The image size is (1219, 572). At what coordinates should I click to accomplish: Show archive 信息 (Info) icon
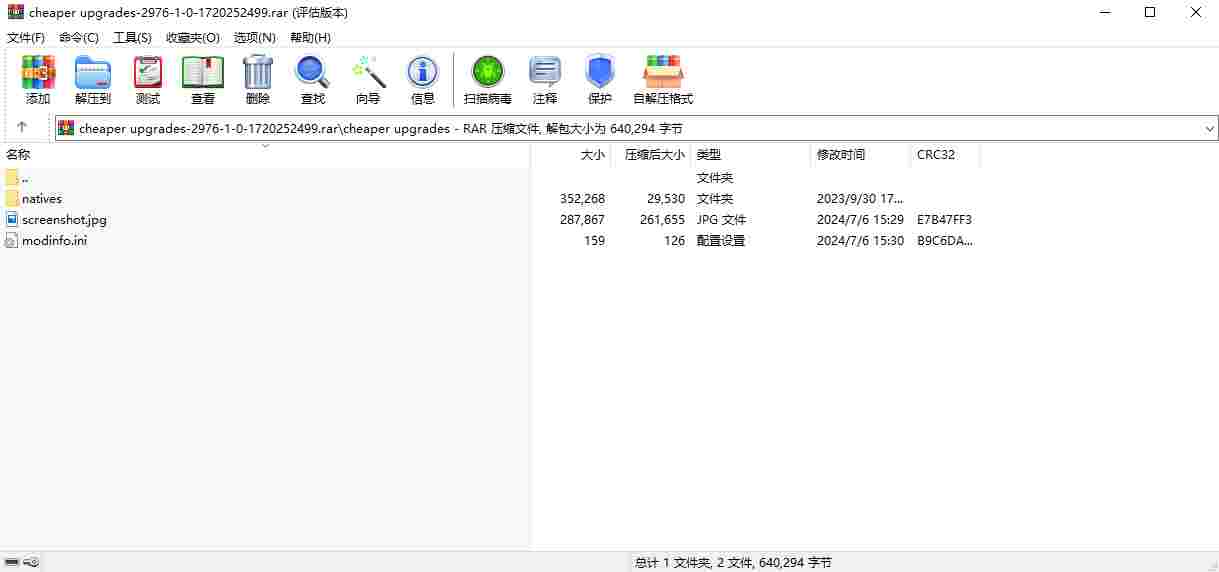tap(423, 72)
